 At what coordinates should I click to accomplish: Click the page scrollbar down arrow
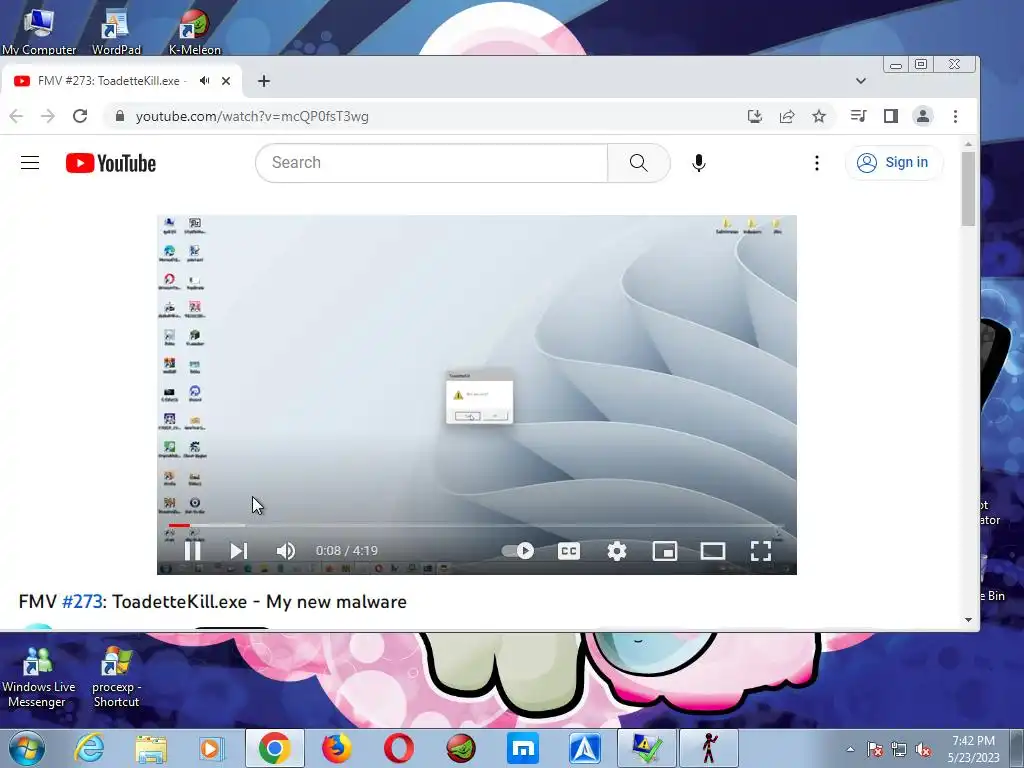click(968, 620)
